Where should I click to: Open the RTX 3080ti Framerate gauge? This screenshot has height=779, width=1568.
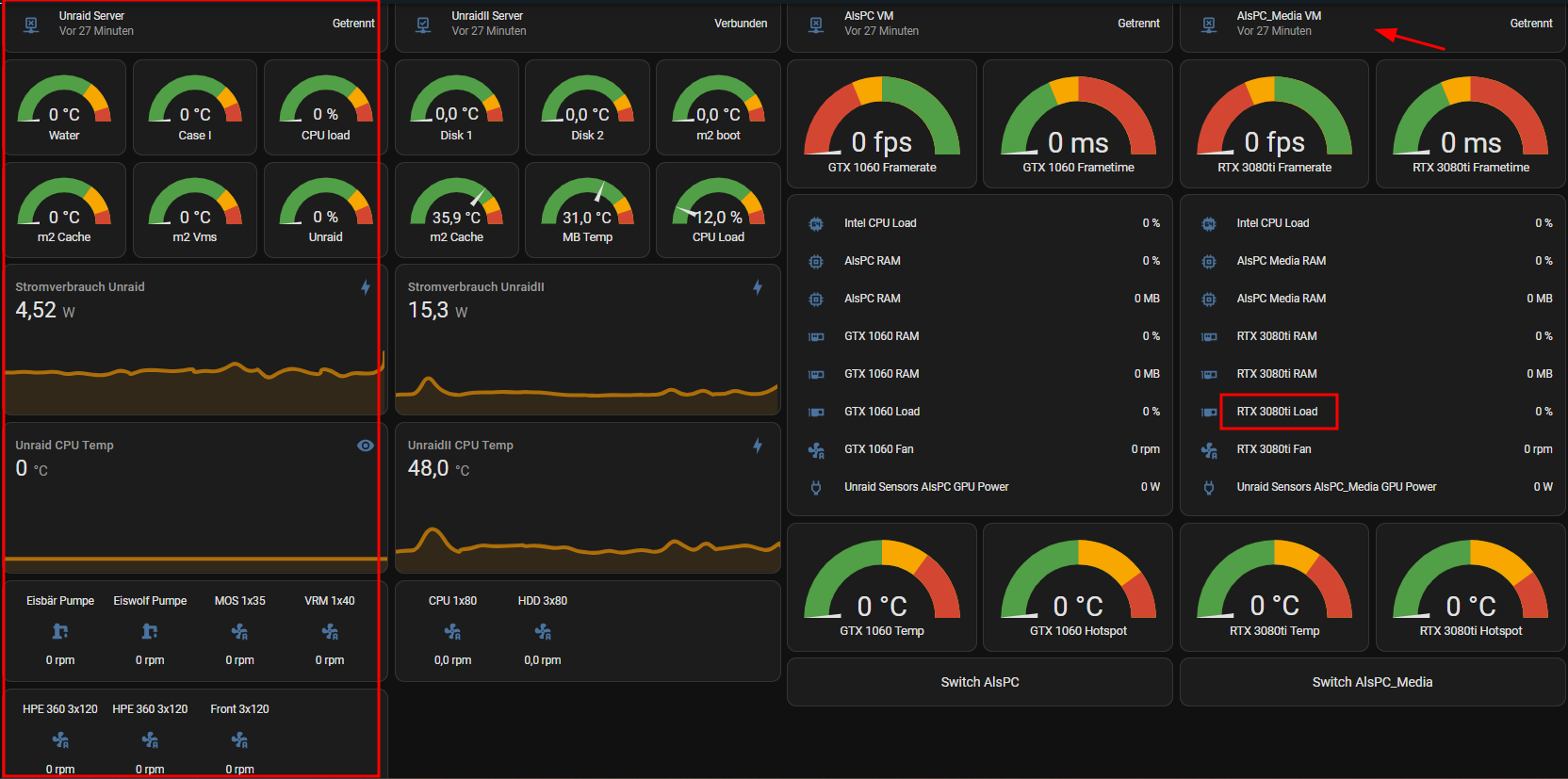click(x=1274, y=124)
